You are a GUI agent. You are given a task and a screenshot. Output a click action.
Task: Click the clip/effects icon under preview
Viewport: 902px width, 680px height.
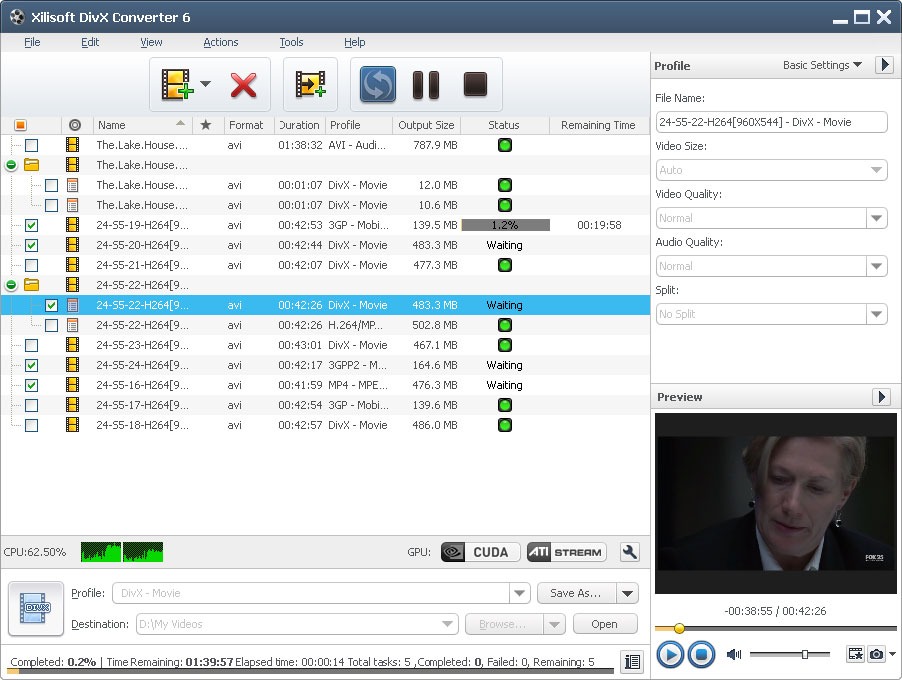pos(855,654)
